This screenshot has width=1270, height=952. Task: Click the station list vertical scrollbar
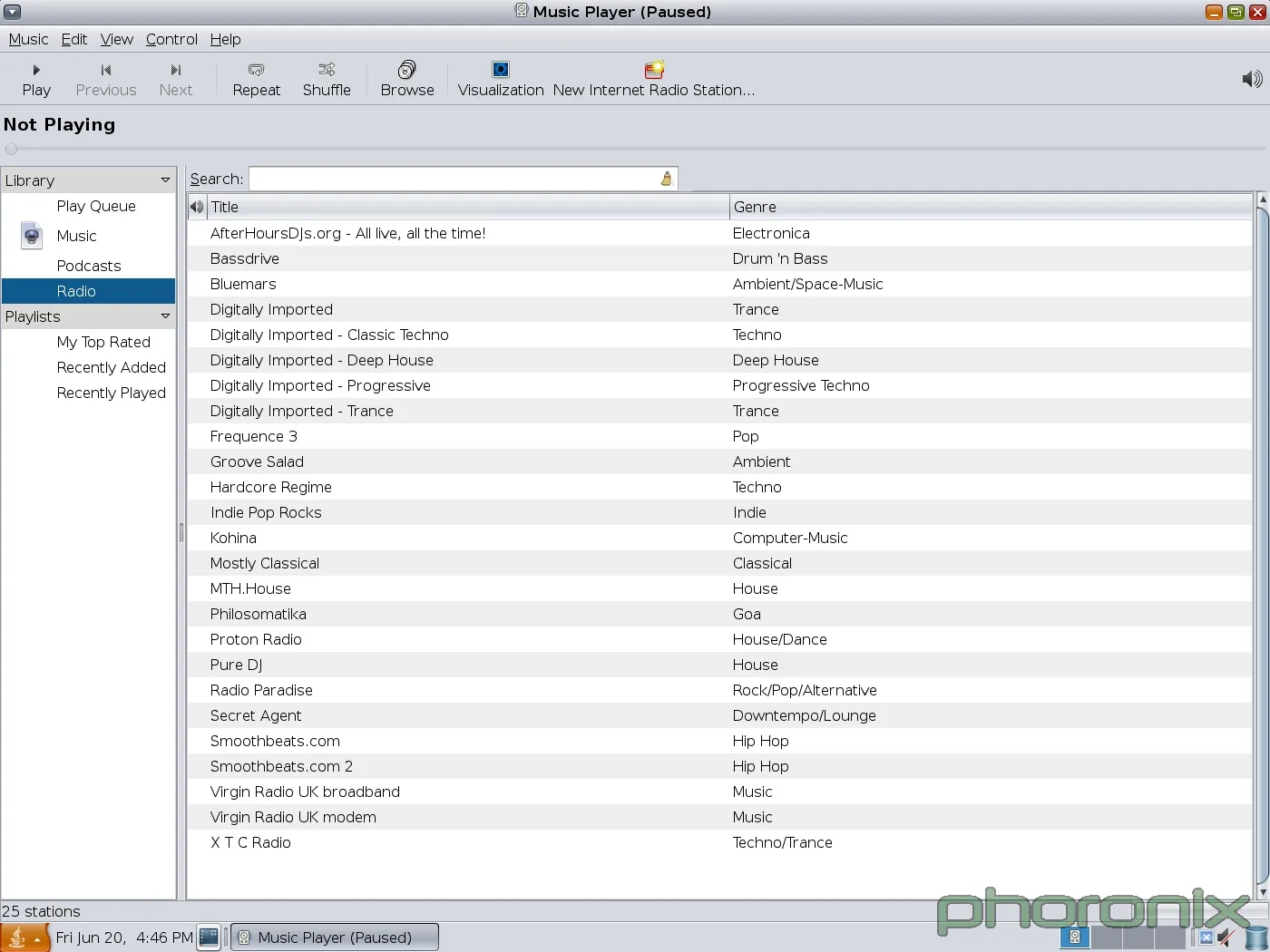coord(1261,546)
